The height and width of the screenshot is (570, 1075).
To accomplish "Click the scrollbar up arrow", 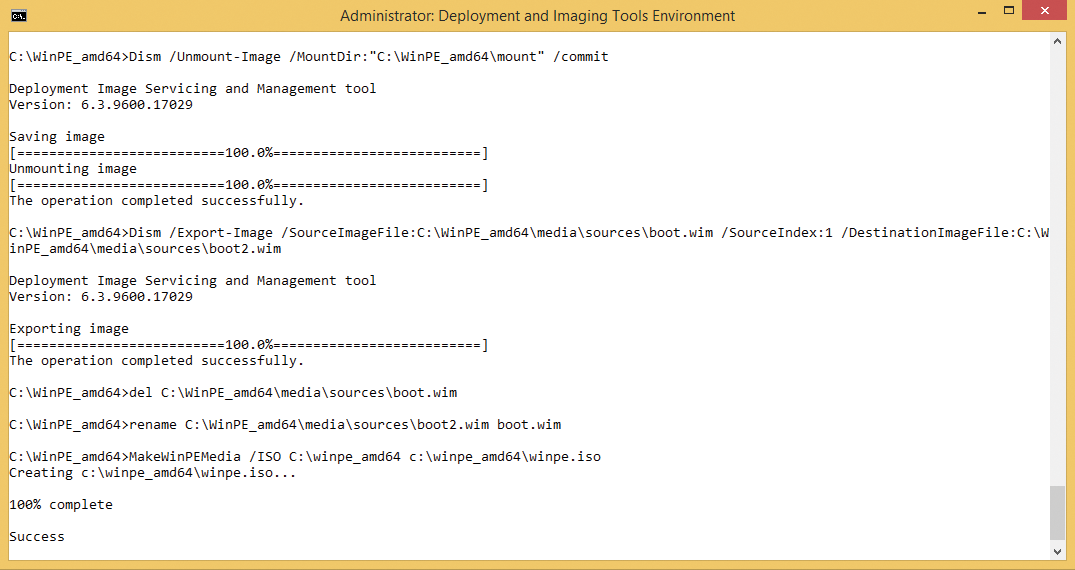I will pyautogui.click(x=1058, y=39).
